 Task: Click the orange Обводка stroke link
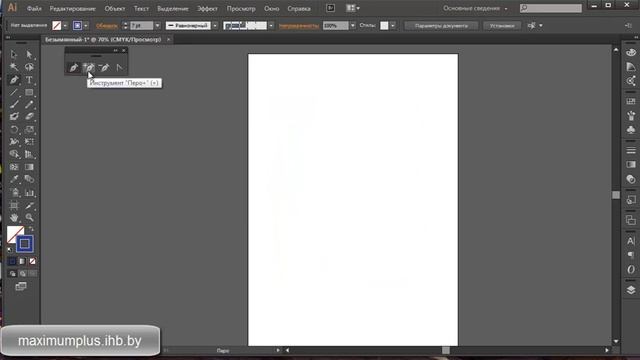click(107, 26)
